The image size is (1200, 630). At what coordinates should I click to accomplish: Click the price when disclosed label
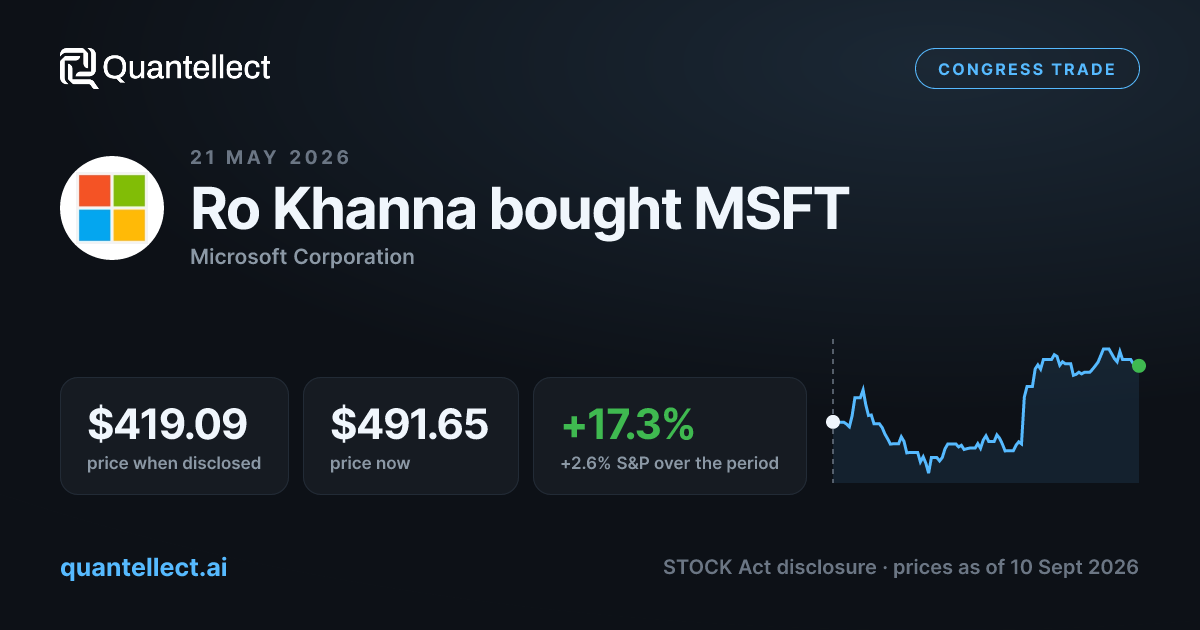click(174, 463)
